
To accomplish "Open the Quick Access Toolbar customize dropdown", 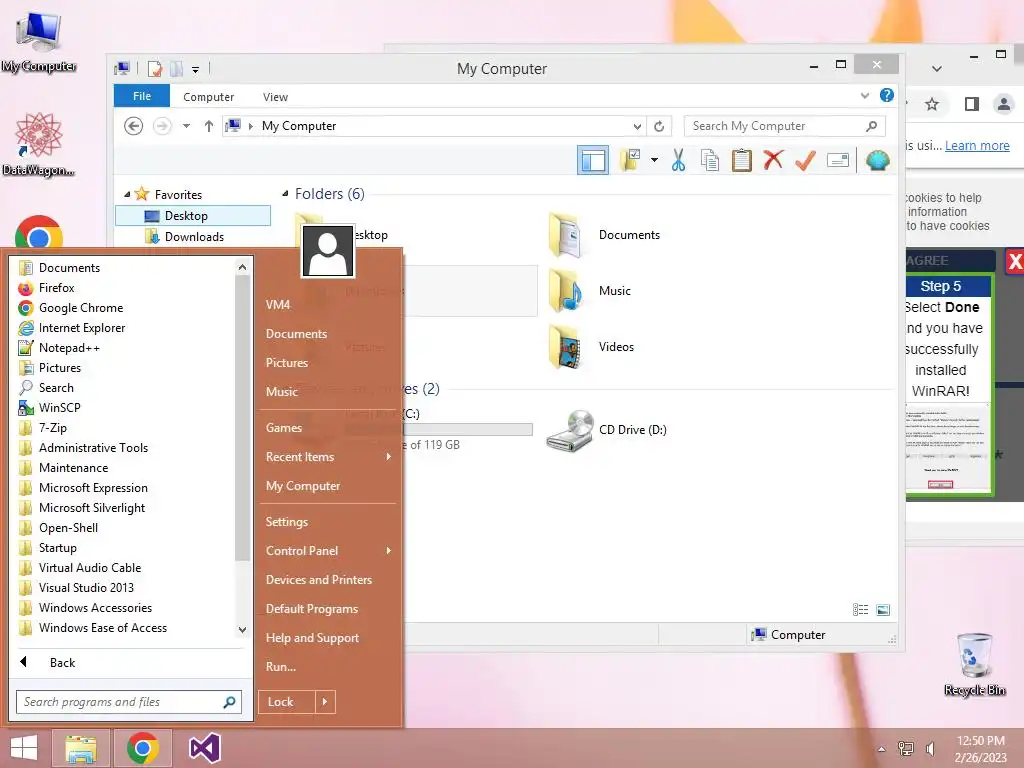I will click(x=195, y=69).
